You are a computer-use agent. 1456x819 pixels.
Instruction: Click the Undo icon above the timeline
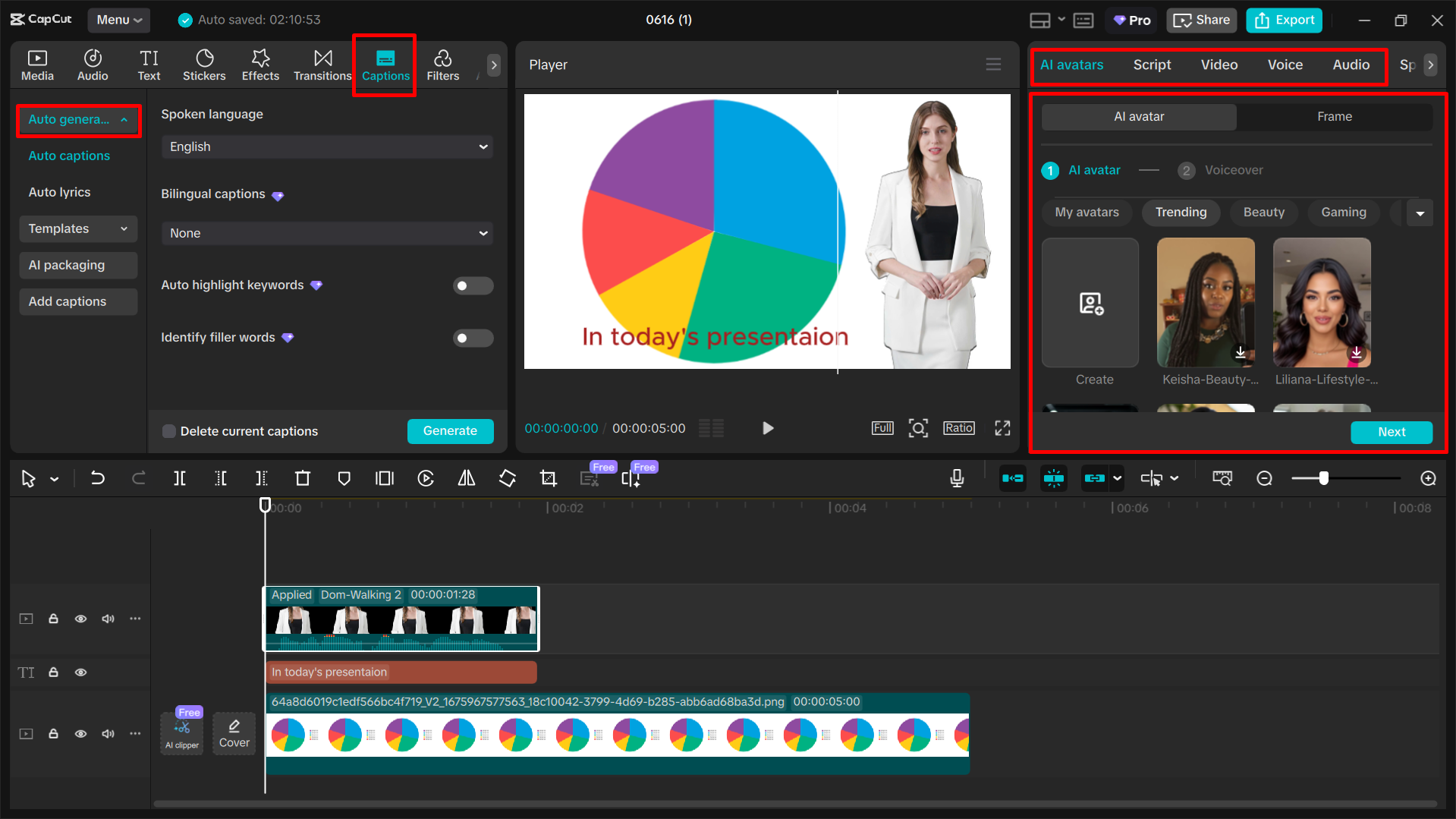coord(98,478)
